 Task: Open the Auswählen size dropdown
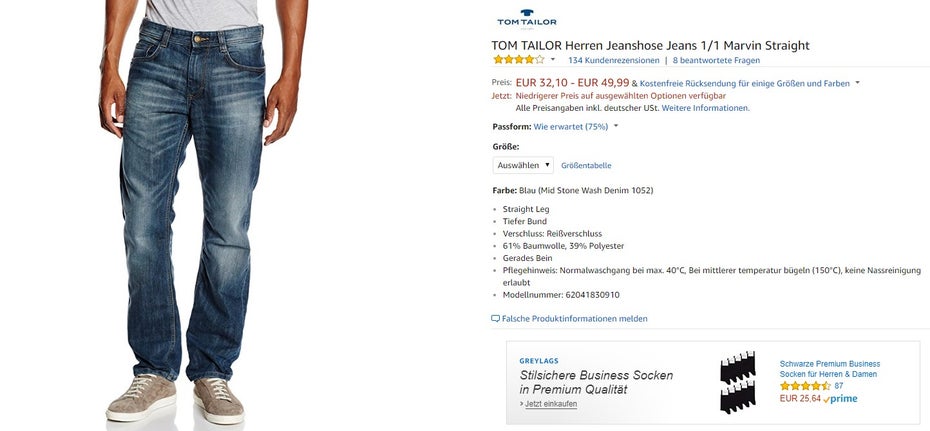523,165
